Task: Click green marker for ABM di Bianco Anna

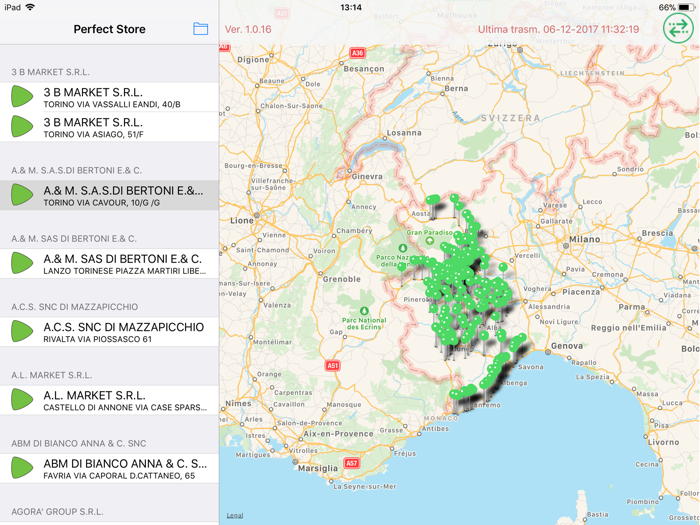Action: (x=22, y=468)
